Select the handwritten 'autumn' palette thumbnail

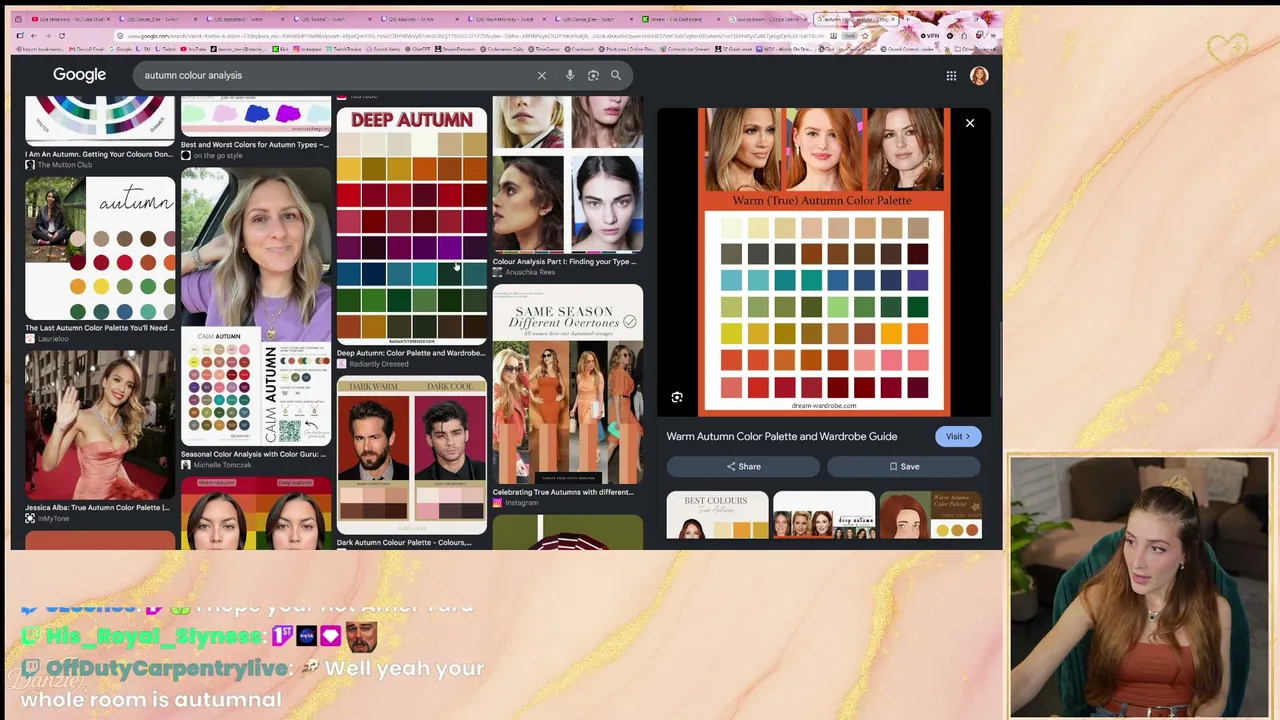pyautogui.click(x=100, y=248)
